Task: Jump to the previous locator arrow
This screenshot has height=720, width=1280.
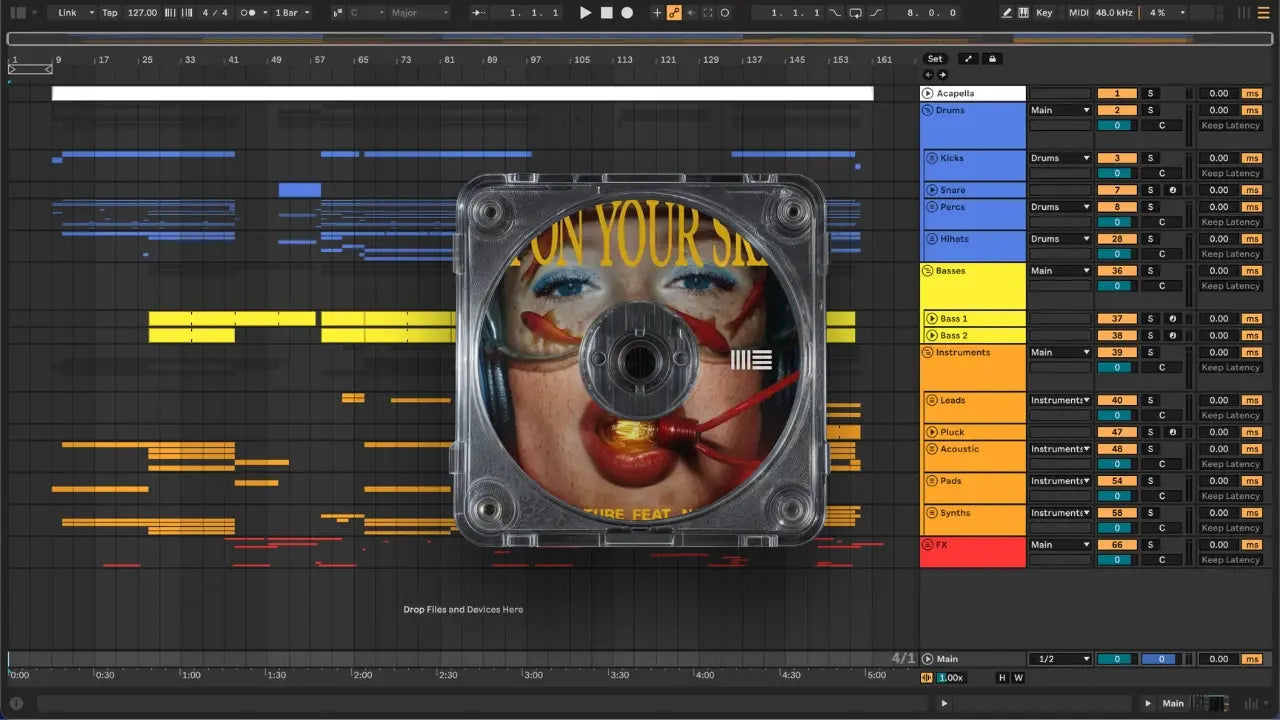Action: click(x=927, y=75)
